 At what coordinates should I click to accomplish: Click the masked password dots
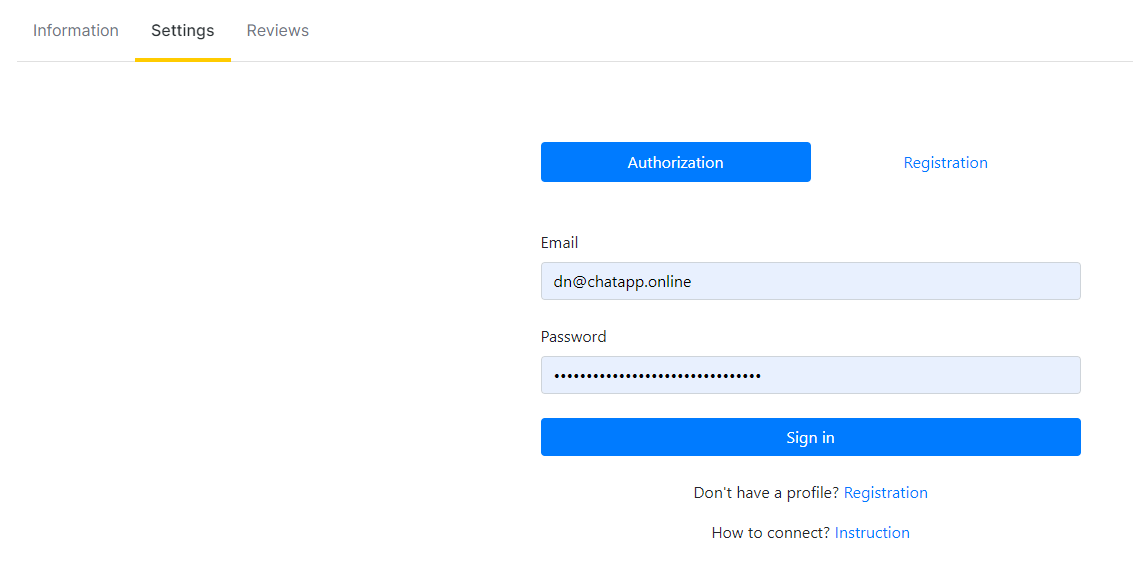tap(658, 376)
